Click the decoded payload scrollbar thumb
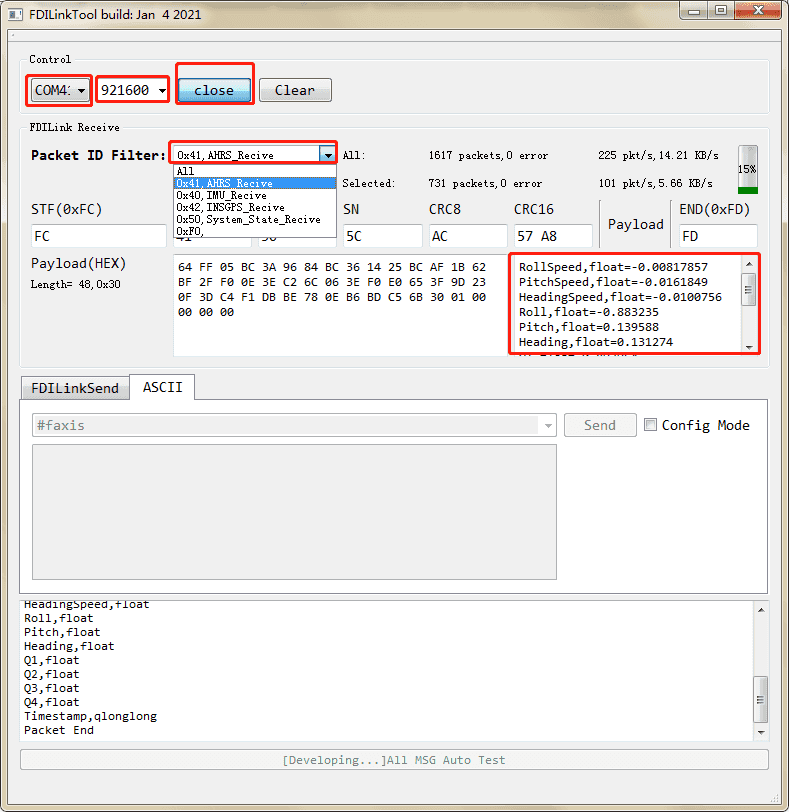The image size is (789, 812). point(749,289)
